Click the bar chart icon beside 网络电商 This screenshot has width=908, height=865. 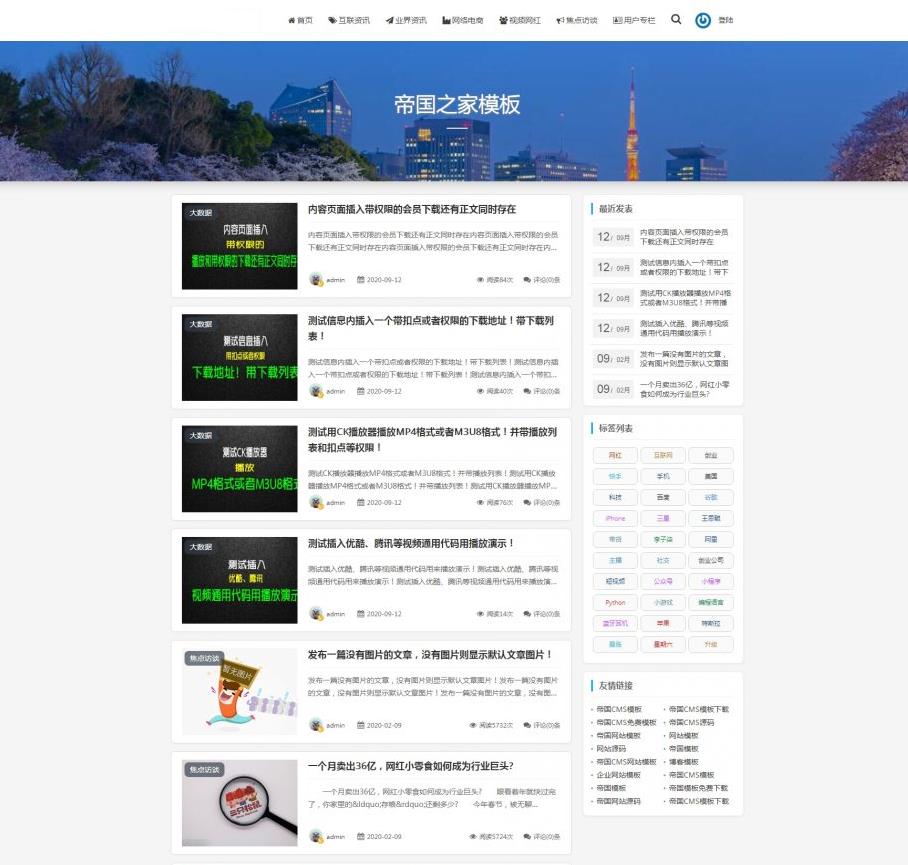(446, 19)
